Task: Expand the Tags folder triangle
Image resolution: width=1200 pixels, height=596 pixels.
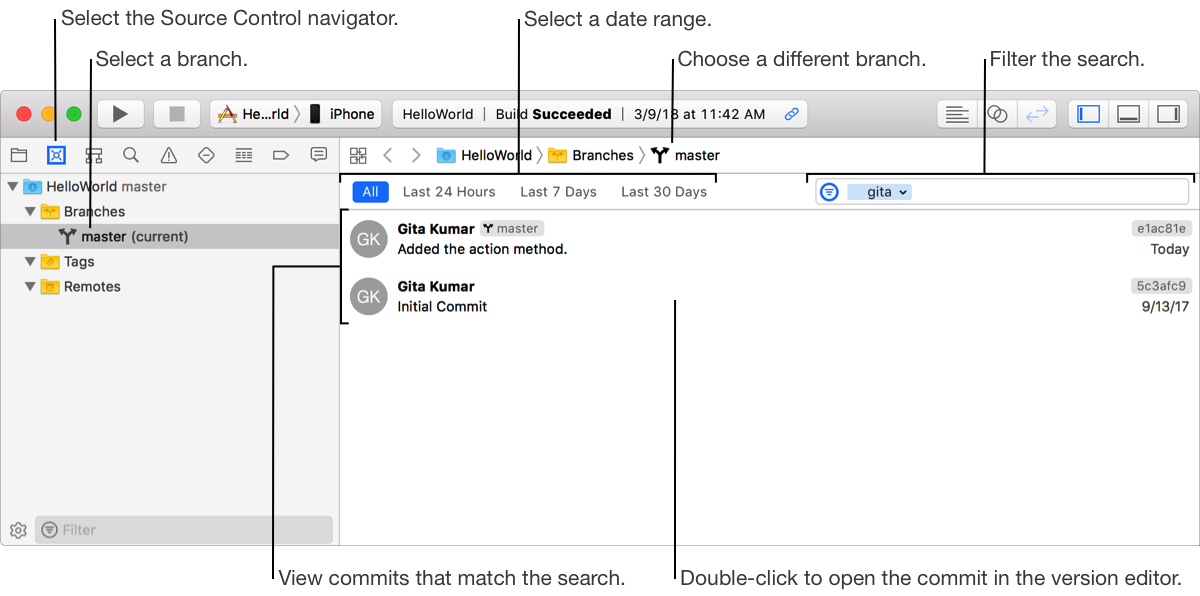Action: [x=30, y=261]
